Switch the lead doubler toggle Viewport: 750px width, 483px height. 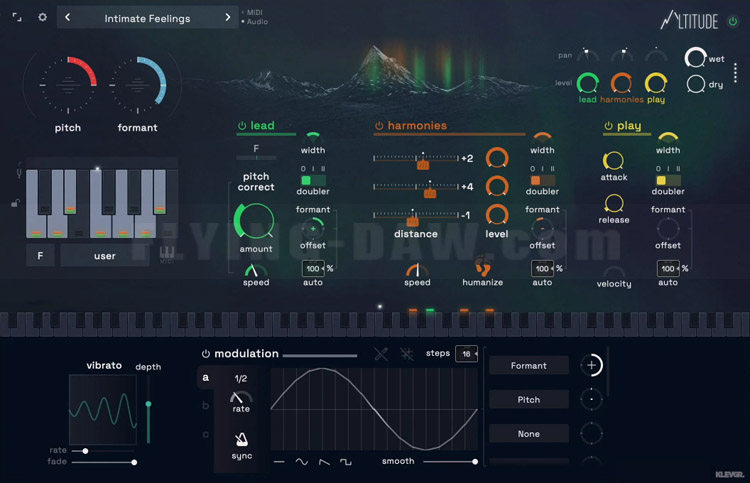click(x=313, y=180)
